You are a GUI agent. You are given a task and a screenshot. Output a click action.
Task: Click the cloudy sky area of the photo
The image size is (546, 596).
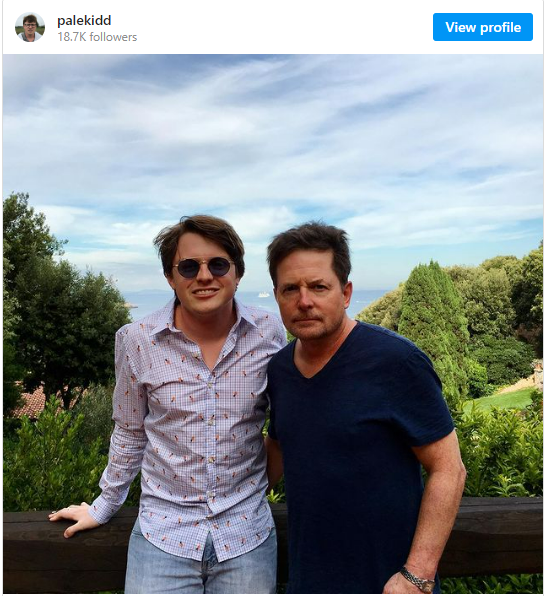[x=273, y=144]
